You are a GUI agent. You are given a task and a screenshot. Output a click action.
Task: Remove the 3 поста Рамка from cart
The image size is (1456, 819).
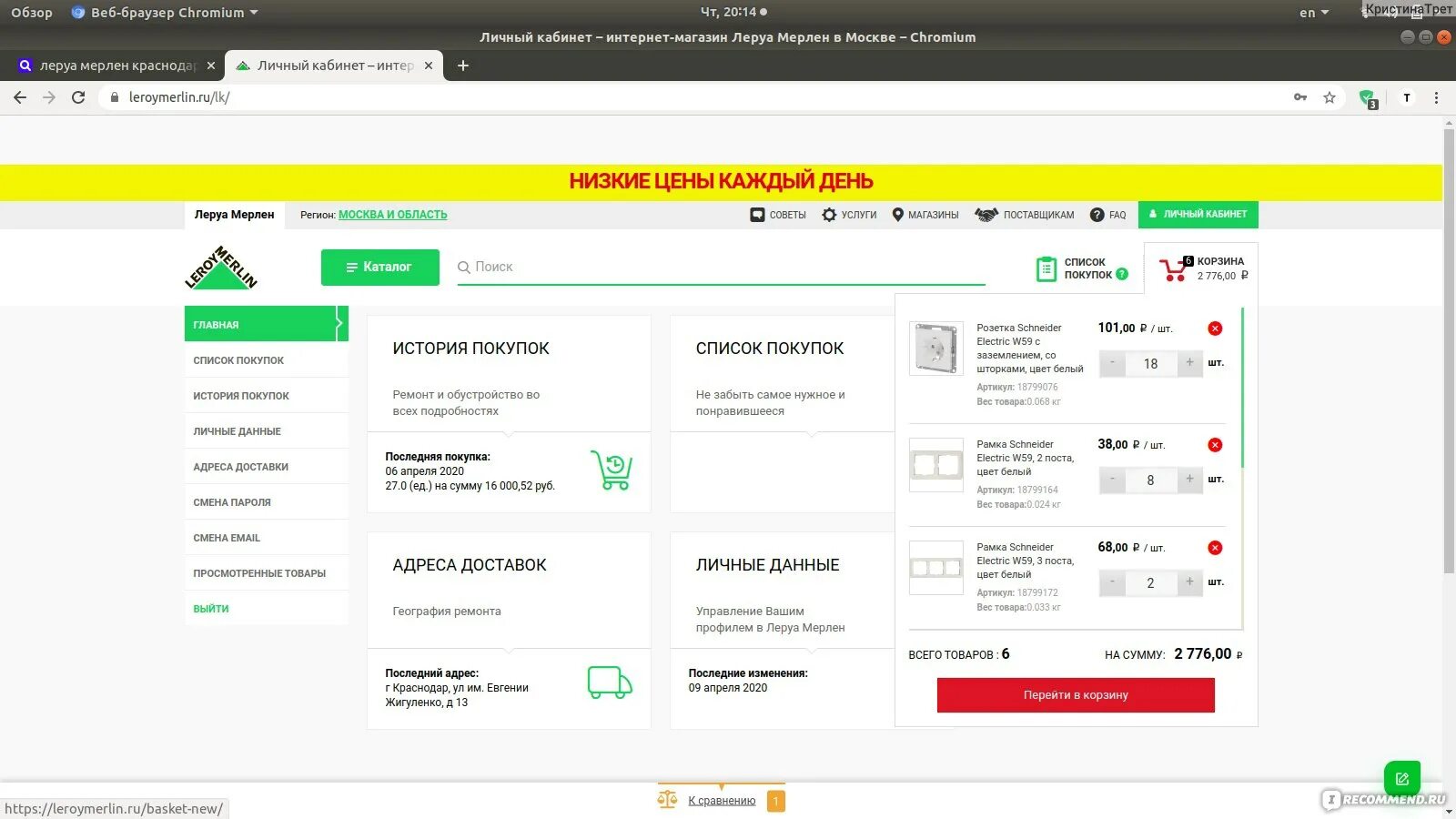1215,548
